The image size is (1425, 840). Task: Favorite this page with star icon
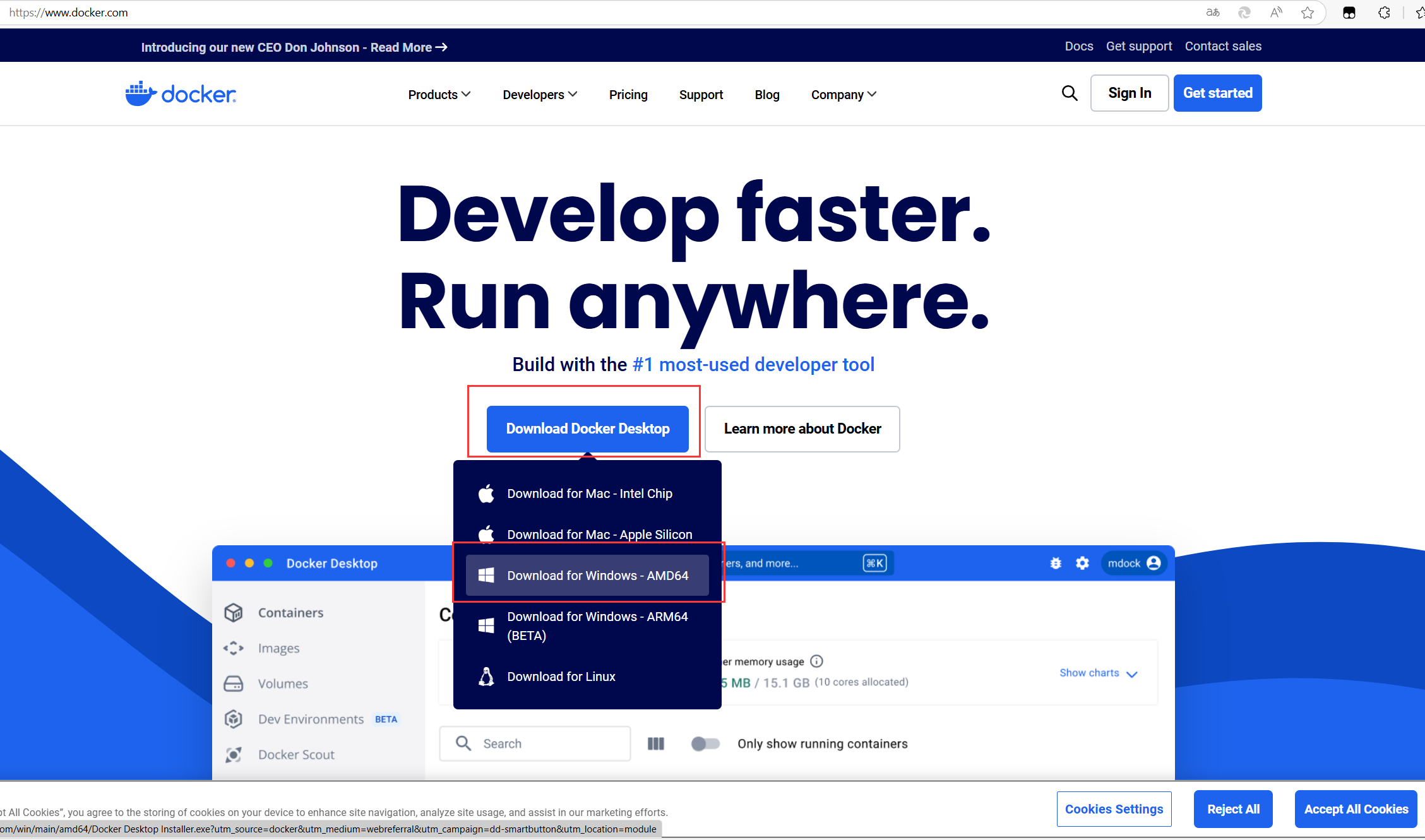pos(1308,13)
